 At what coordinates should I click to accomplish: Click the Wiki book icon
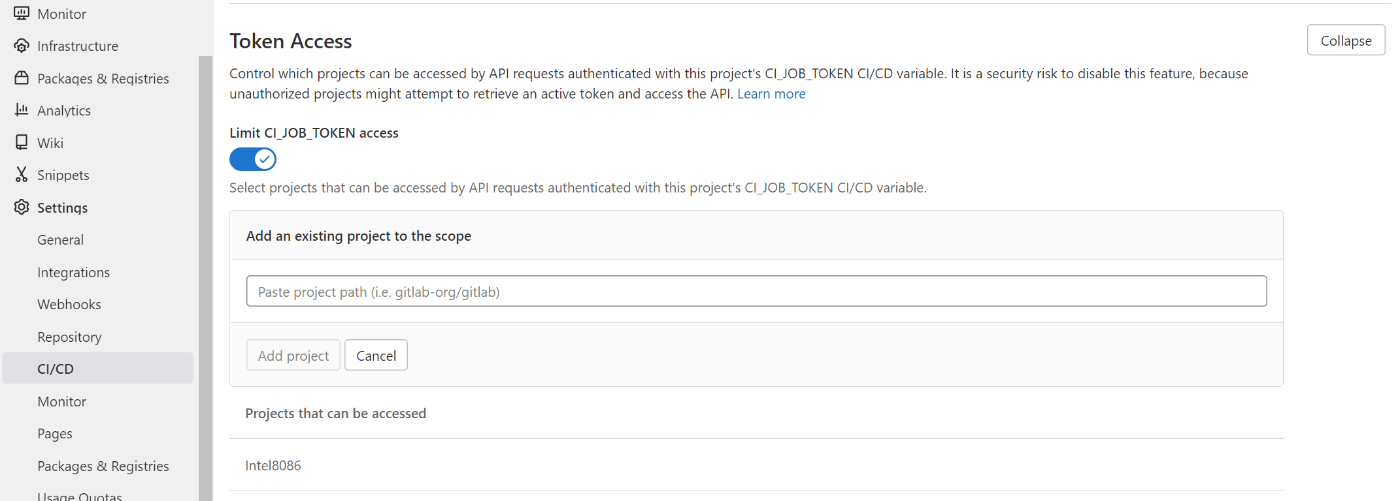click(21, 143)
